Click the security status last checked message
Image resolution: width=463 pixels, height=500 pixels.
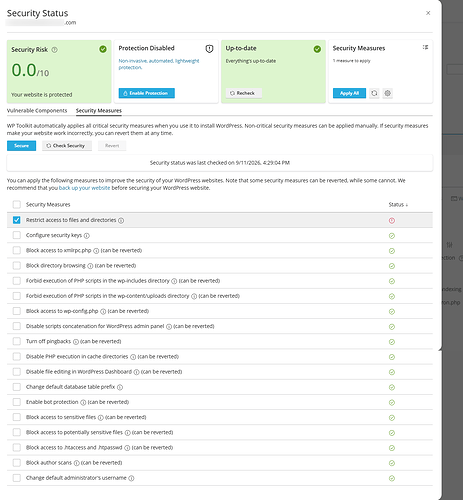tap(220, 163)
